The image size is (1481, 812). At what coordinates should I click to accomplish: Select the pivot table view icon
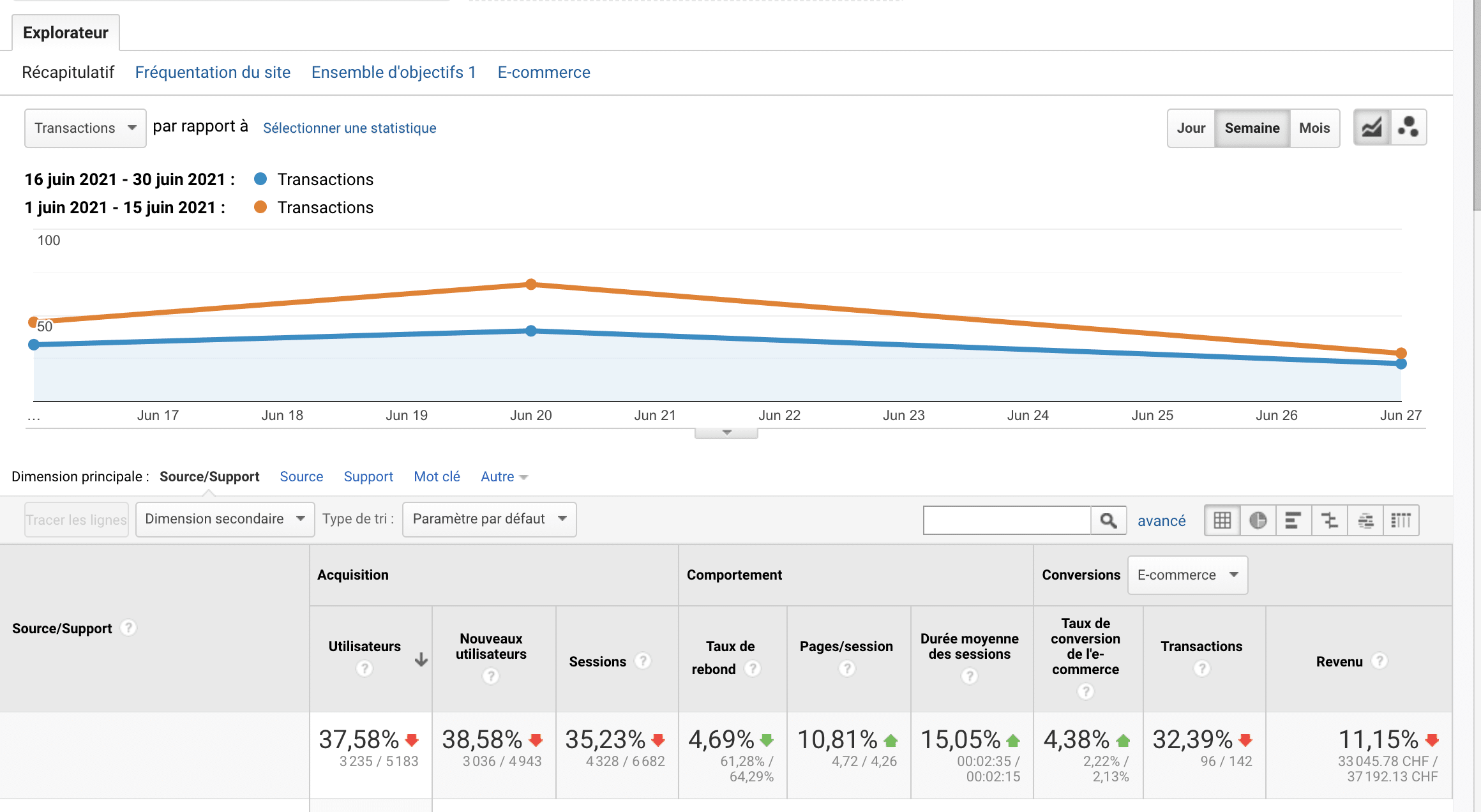coord(1401,520)
